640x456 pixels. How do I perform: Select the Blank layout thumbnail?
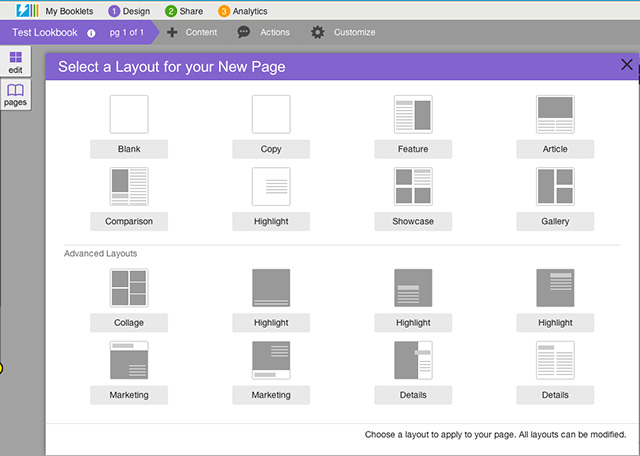click(x=129, y=114)
